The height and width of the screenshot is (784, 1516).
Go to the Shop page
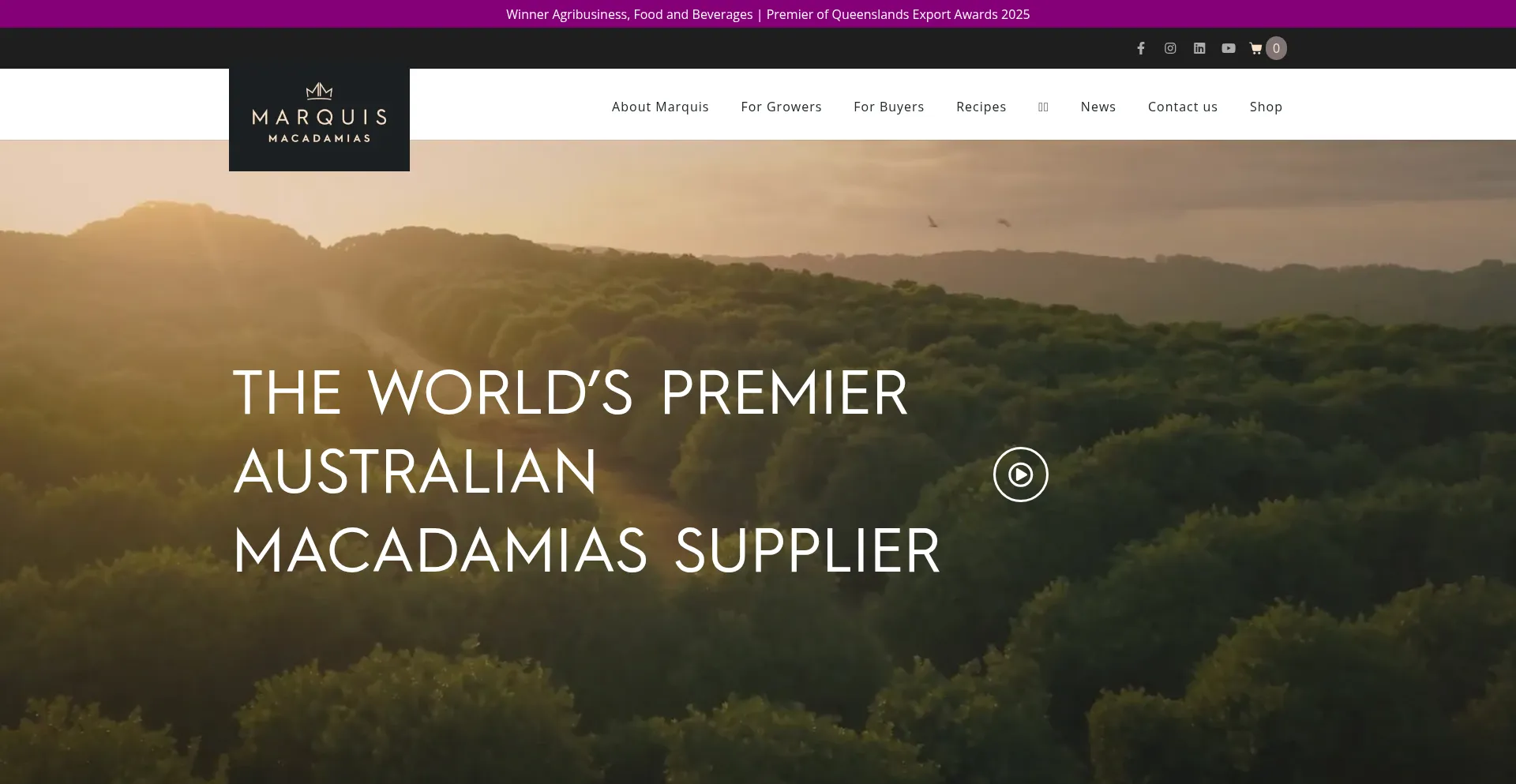[1266, 107]
